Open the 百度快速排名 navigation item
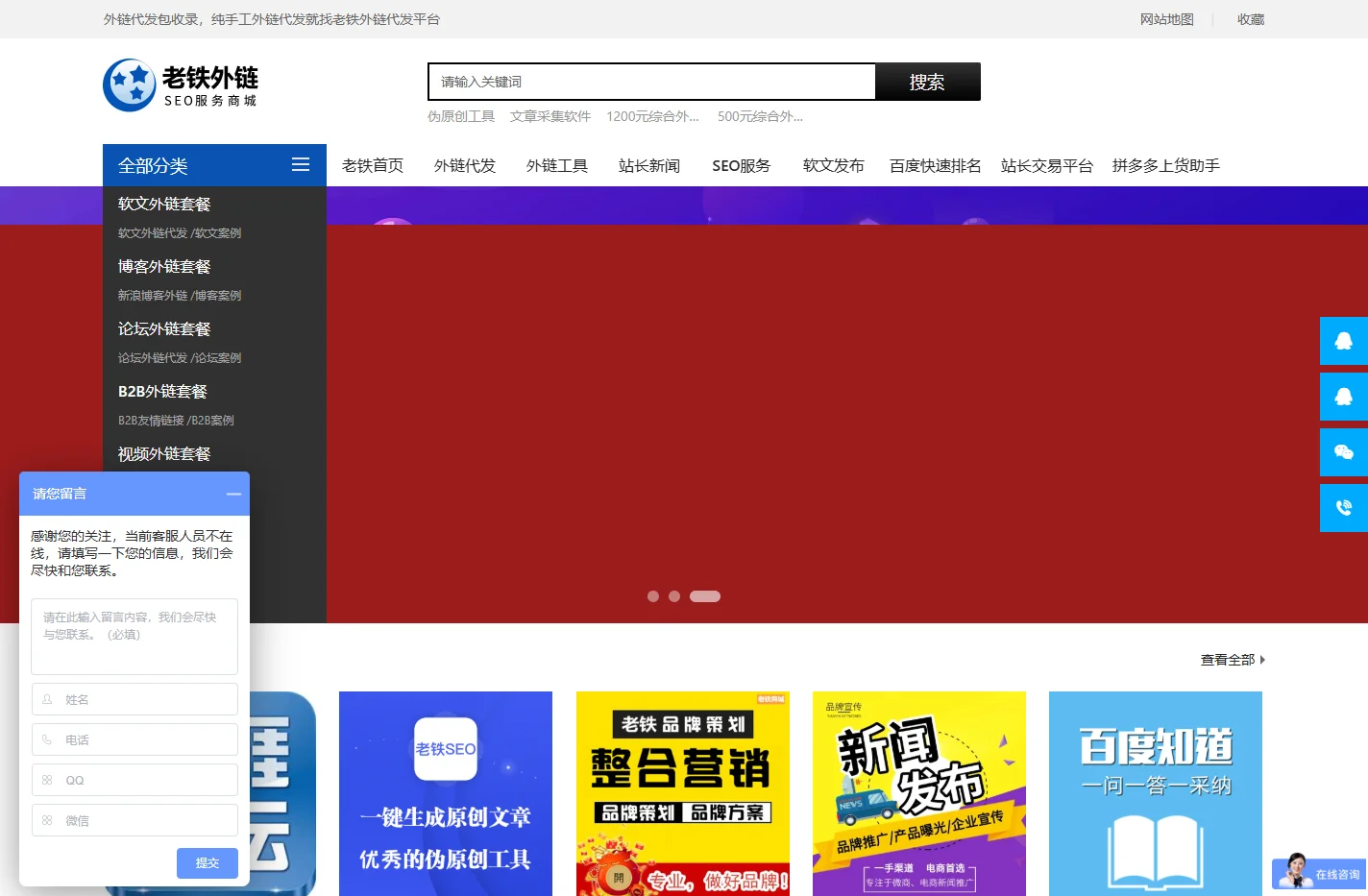This screenshot has height=896, width=1368. coord(936,165)
